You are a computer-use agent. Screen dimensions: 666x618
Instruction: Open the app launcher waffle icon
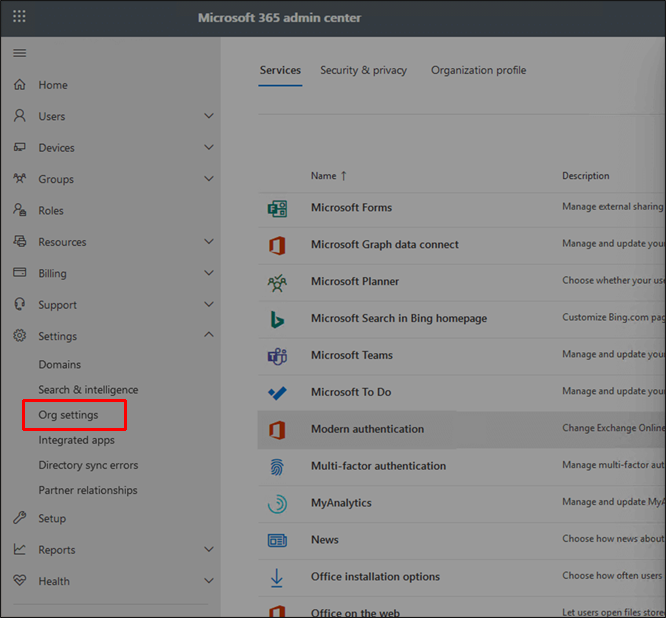point(20,17)
